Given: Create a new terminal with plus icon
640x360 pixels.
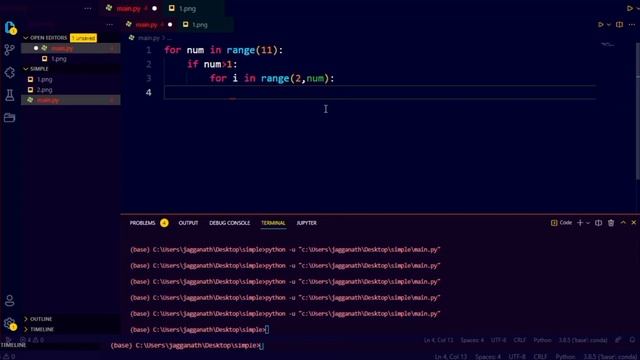Looking at the screenshot, I should [580, 222].
